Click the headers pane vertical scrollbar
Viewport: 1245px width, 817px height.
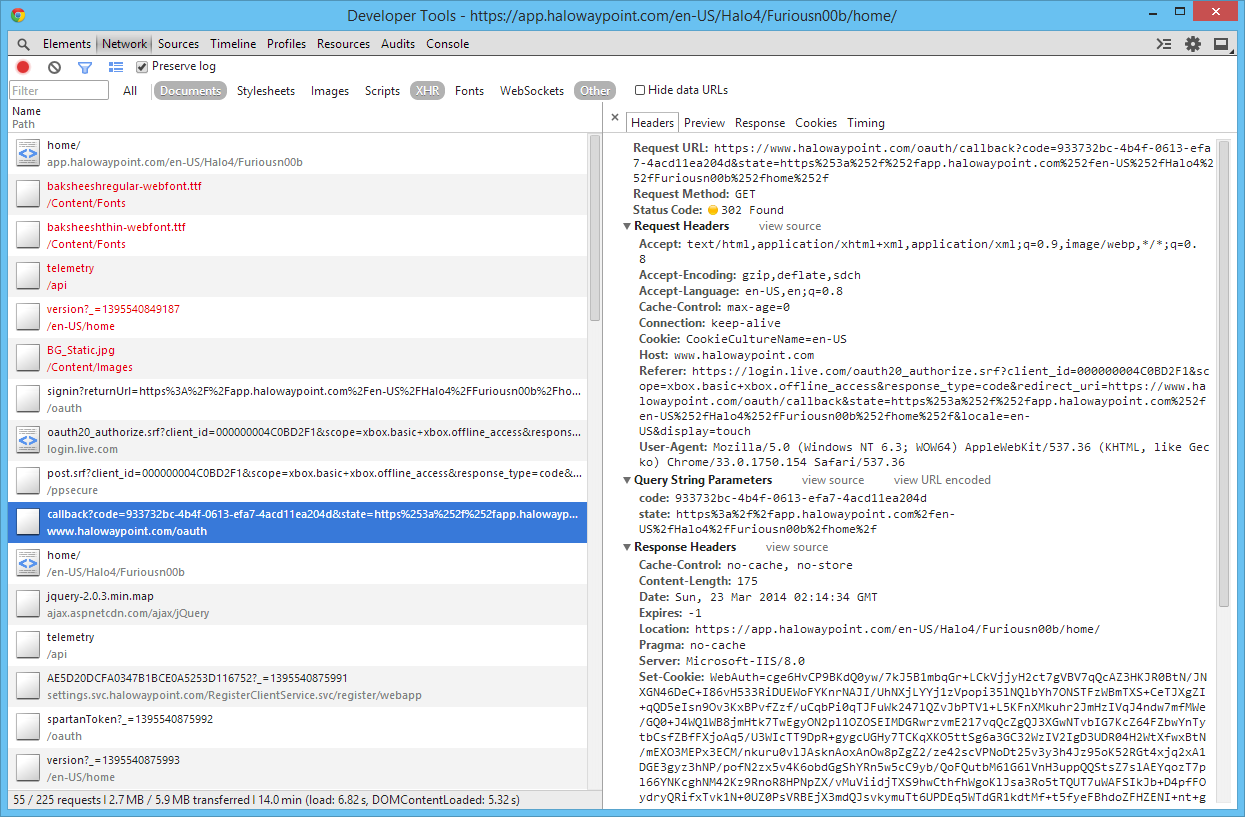click(x=1224, y=375)
